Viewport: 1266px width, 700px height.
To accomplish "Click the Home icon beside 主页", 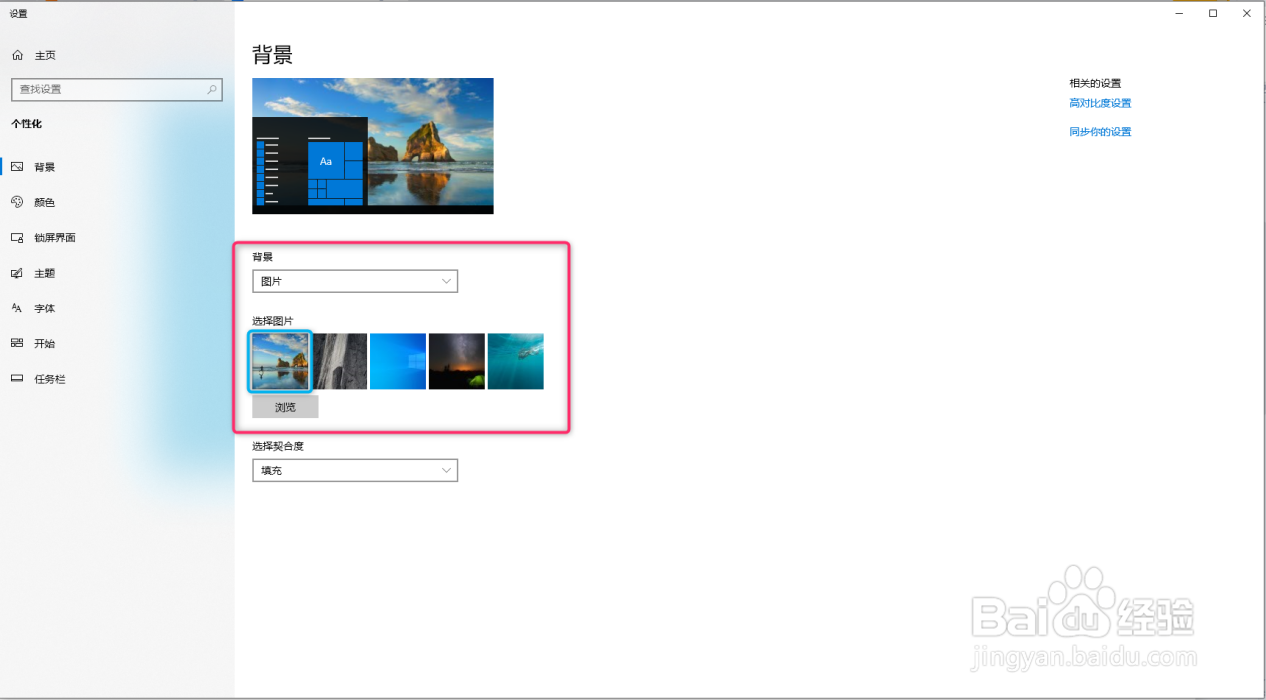I will [17, 55].
